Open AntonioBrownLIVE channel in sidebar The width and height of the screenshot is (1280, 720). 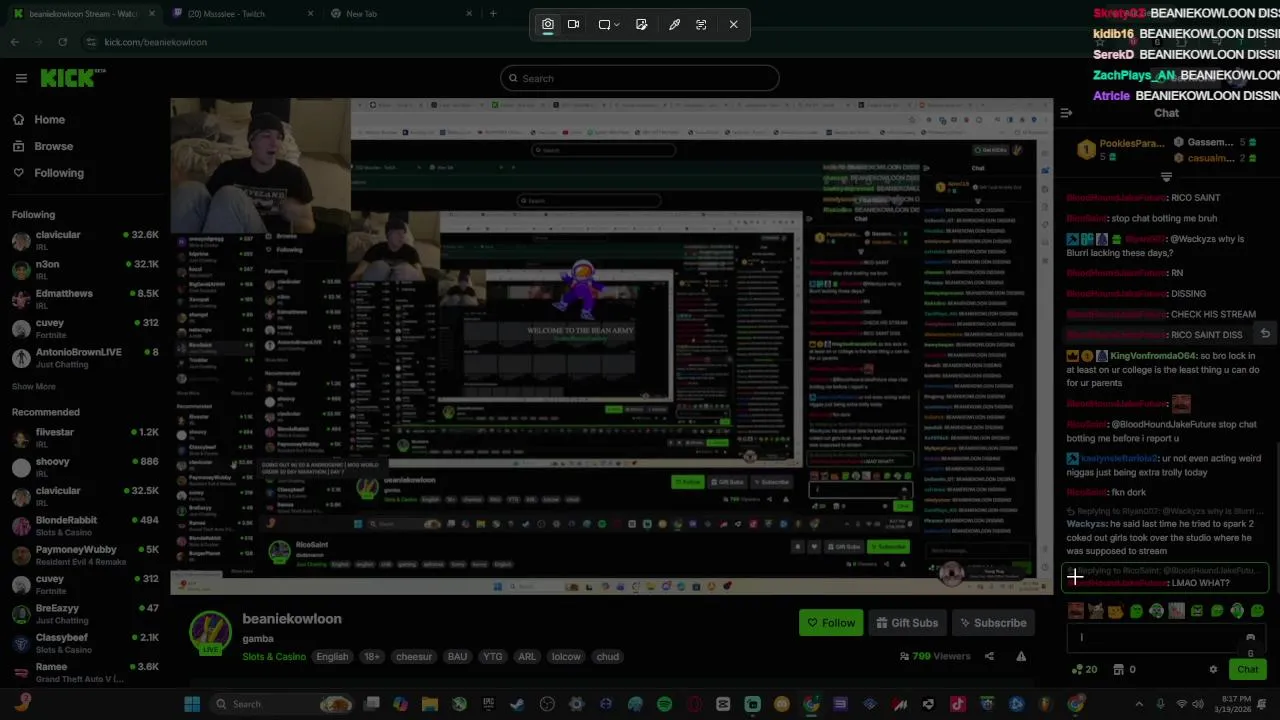(85, 357)
